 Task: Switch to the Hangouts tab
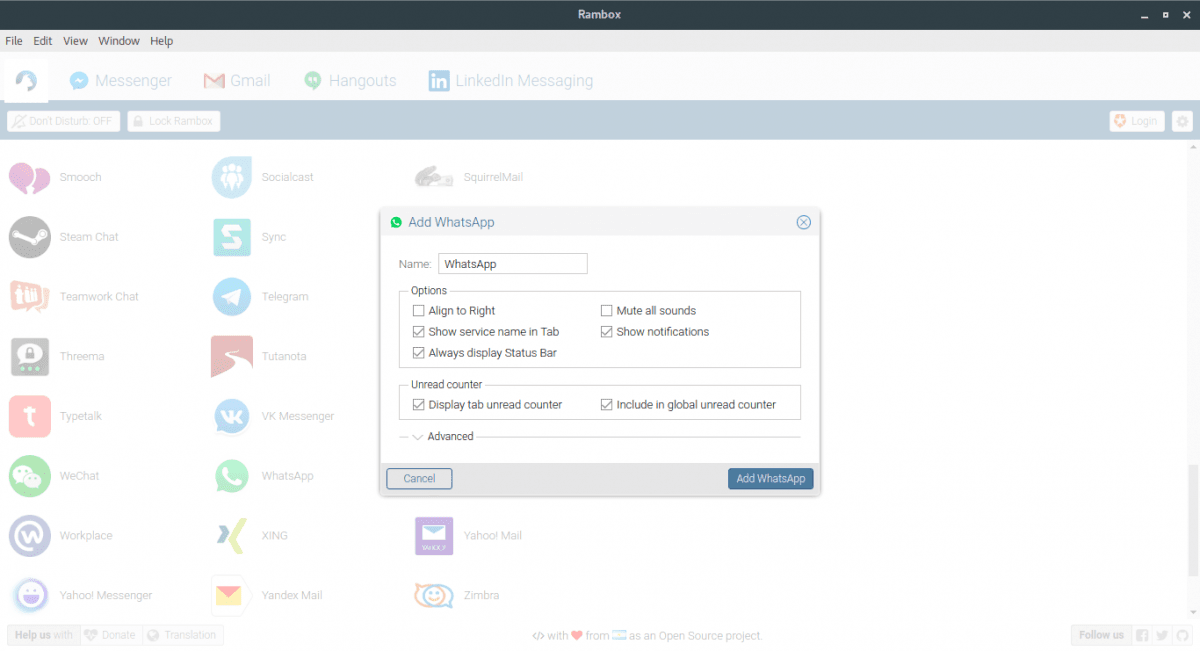coord(350,81)
